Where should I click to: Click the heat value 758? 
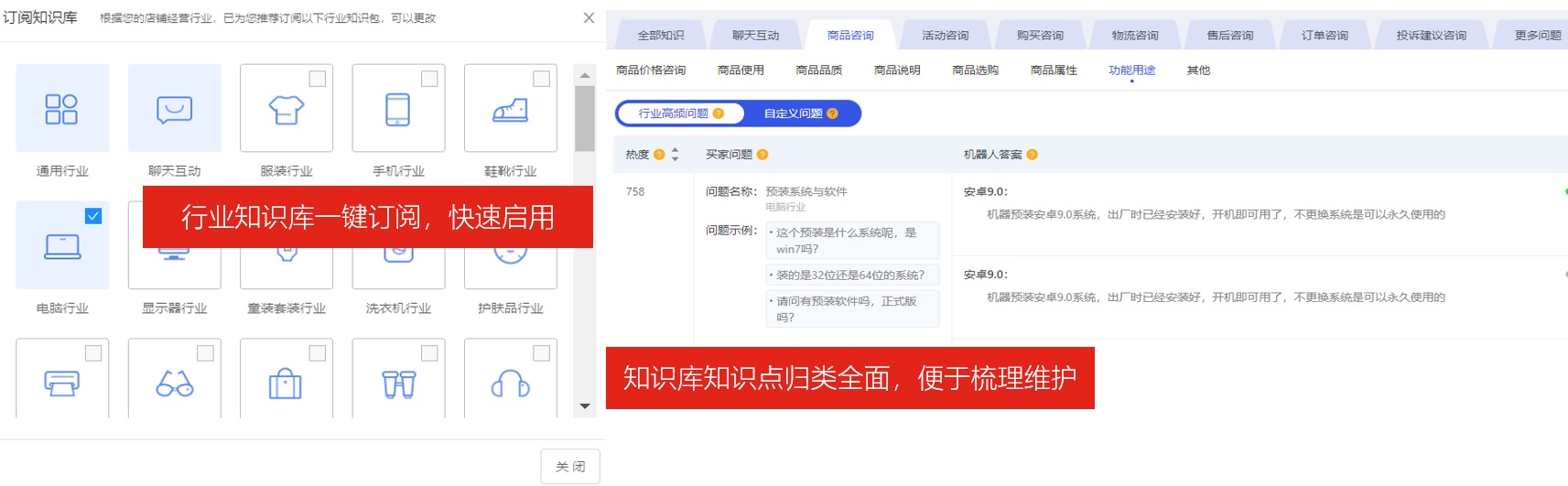tap(635, 191)
